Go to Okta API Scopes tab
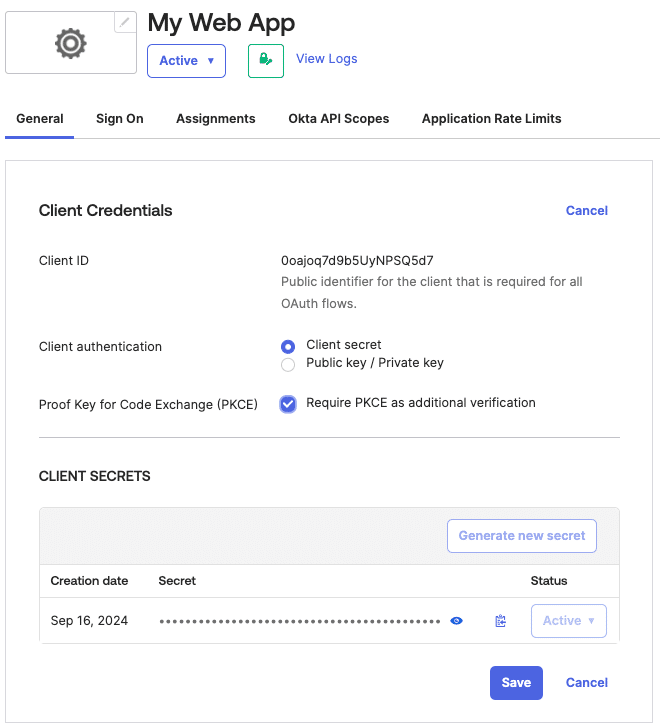660x726 pixels. (x=338, y=119)
